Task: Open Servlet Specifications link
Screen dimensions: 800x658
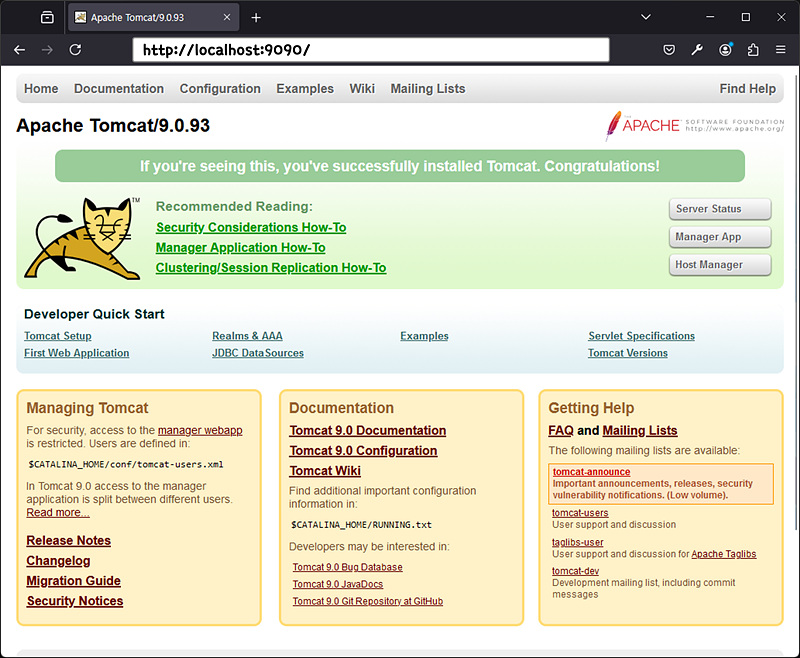Action: [x=641, y=336]
